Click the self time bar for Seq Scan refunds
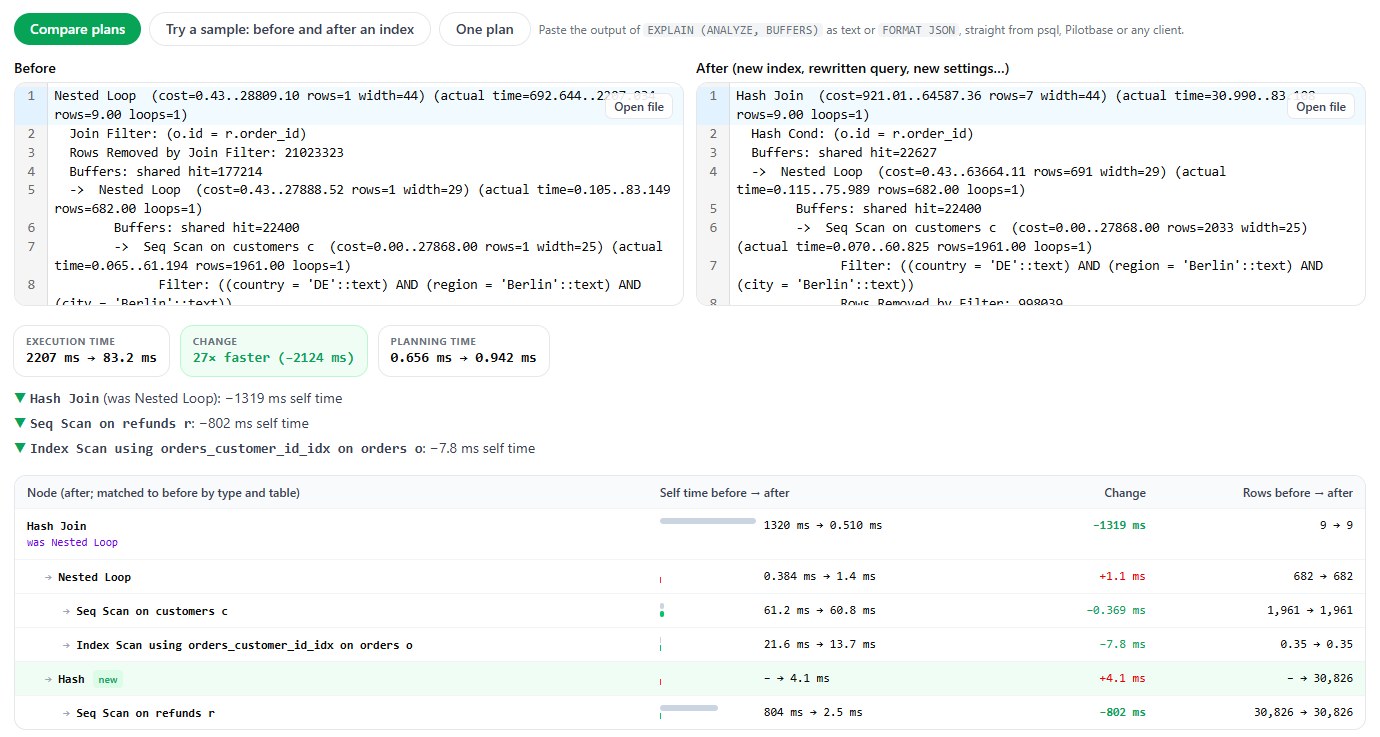 point(689,709)
